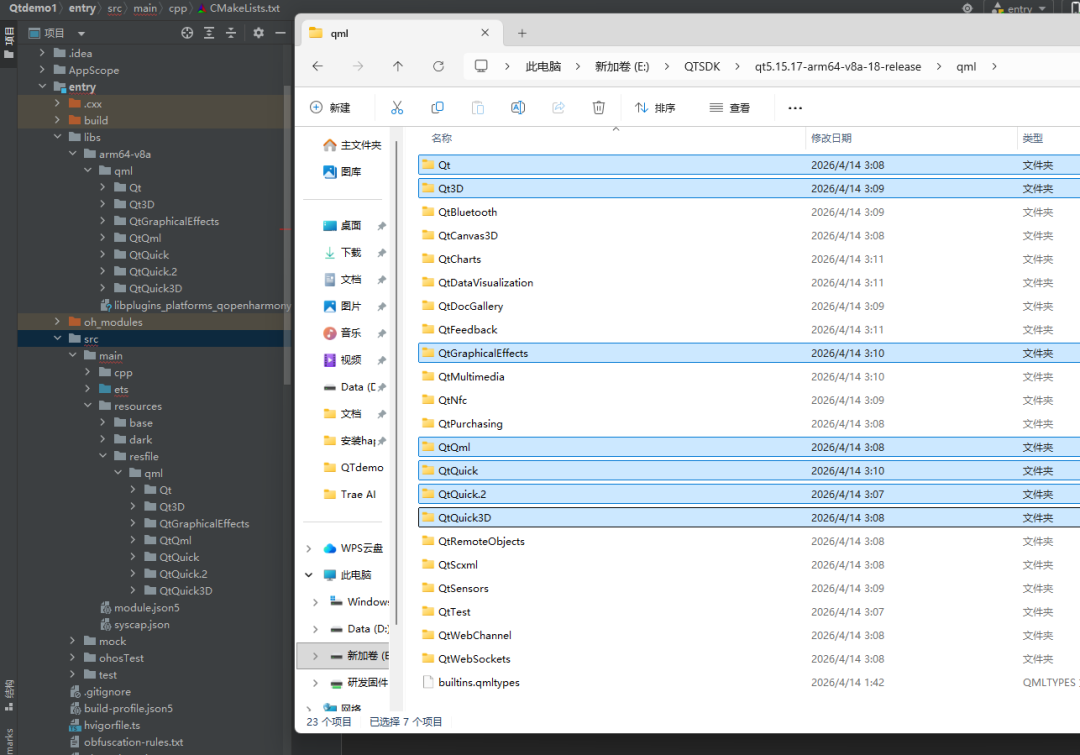This screenshot has width=1080, height=755.
Task: Sort by the Type column header
Action: (1032, 138)
